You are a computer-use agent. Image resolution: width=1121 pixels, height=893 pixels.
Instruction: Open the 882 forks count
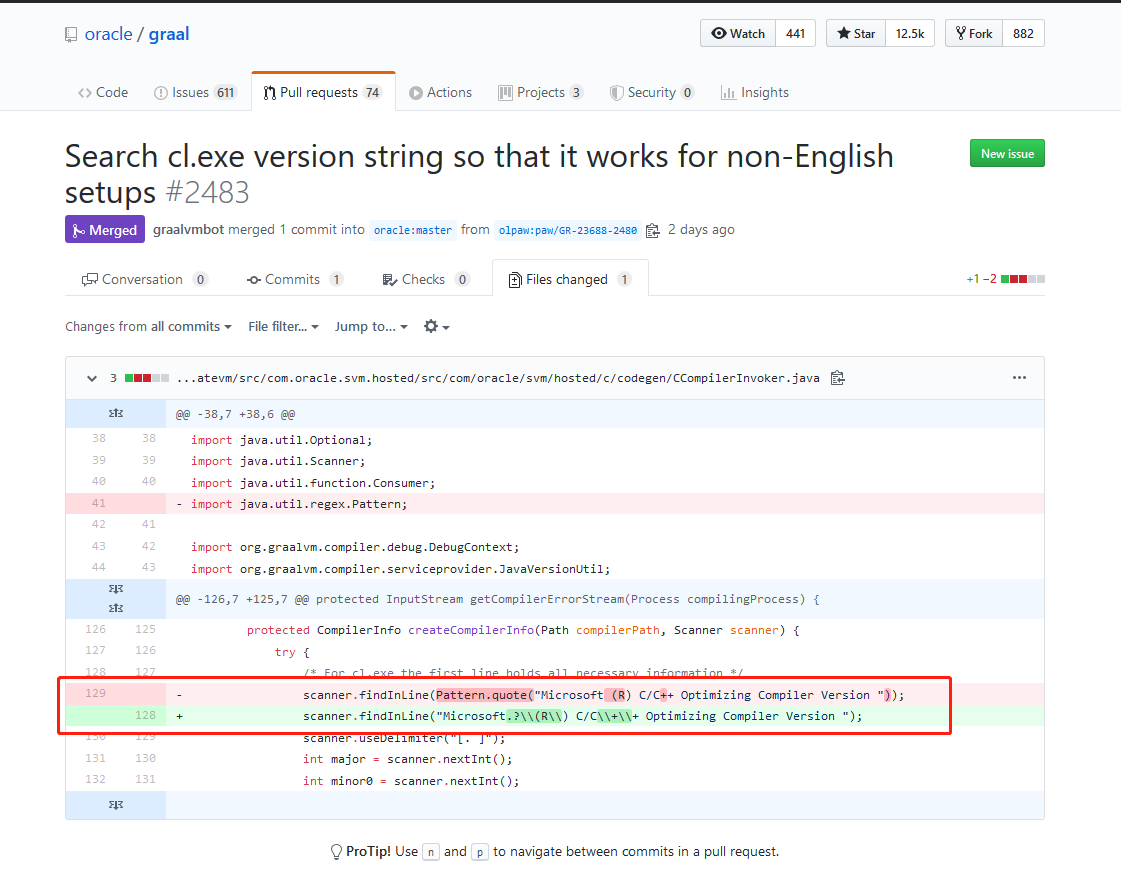coord(1023,34)
